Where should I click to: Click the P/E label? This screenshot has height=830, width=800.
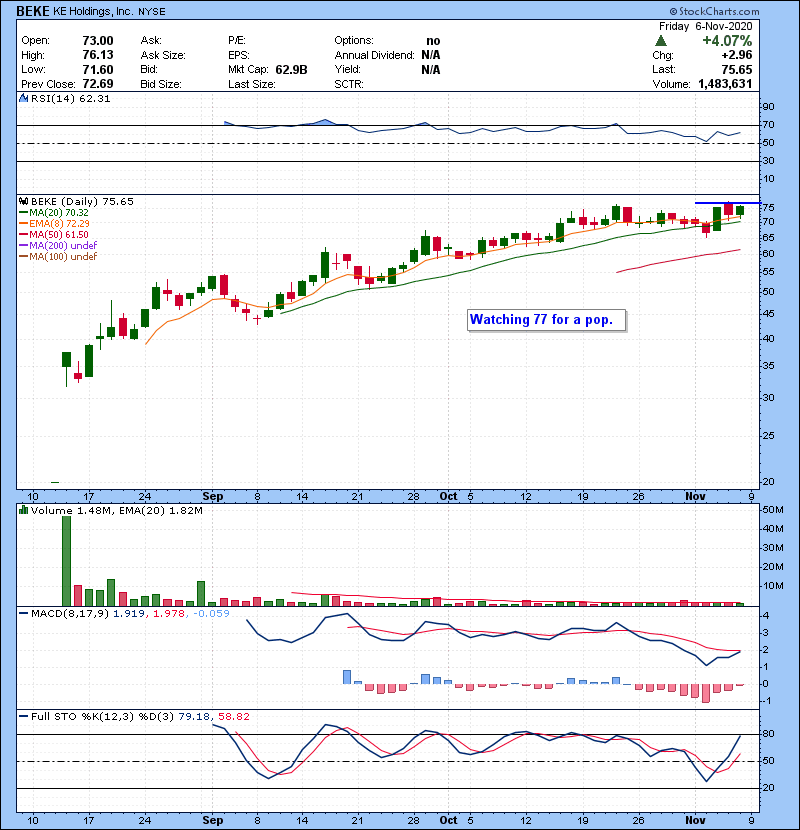coord(236,40)
